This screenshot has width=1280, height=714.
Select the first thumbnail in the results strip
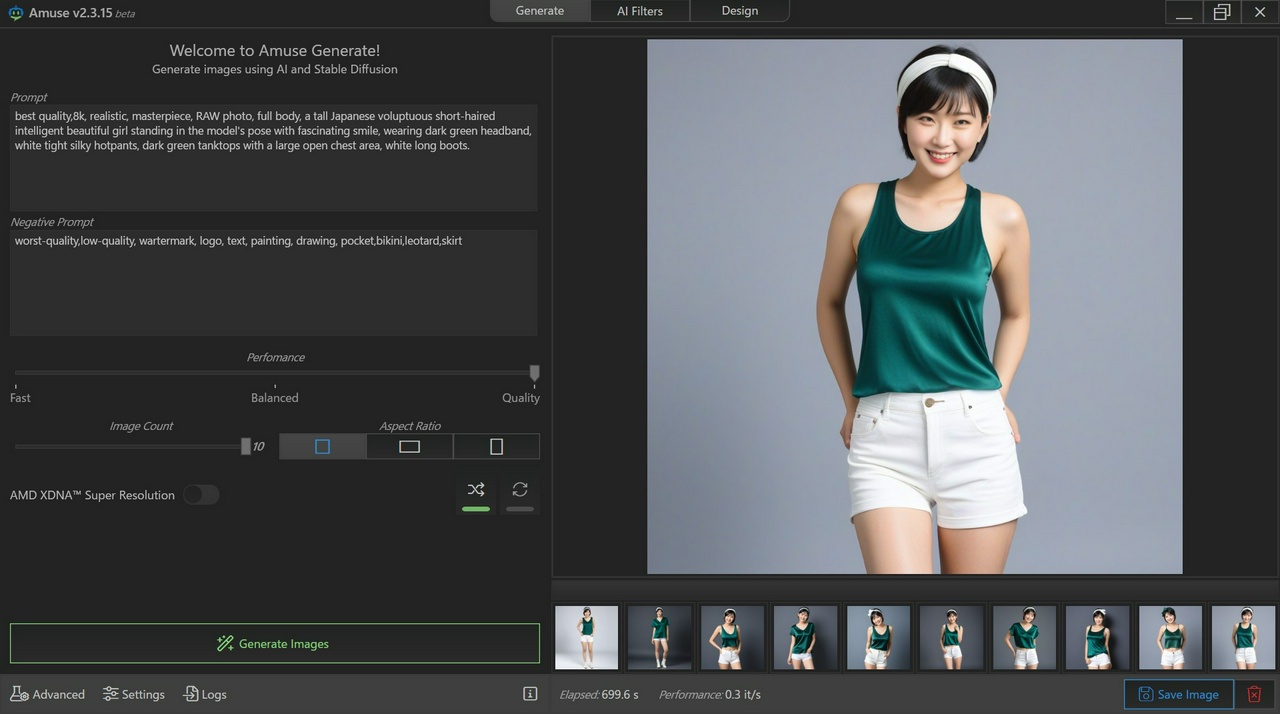point(586,637)
